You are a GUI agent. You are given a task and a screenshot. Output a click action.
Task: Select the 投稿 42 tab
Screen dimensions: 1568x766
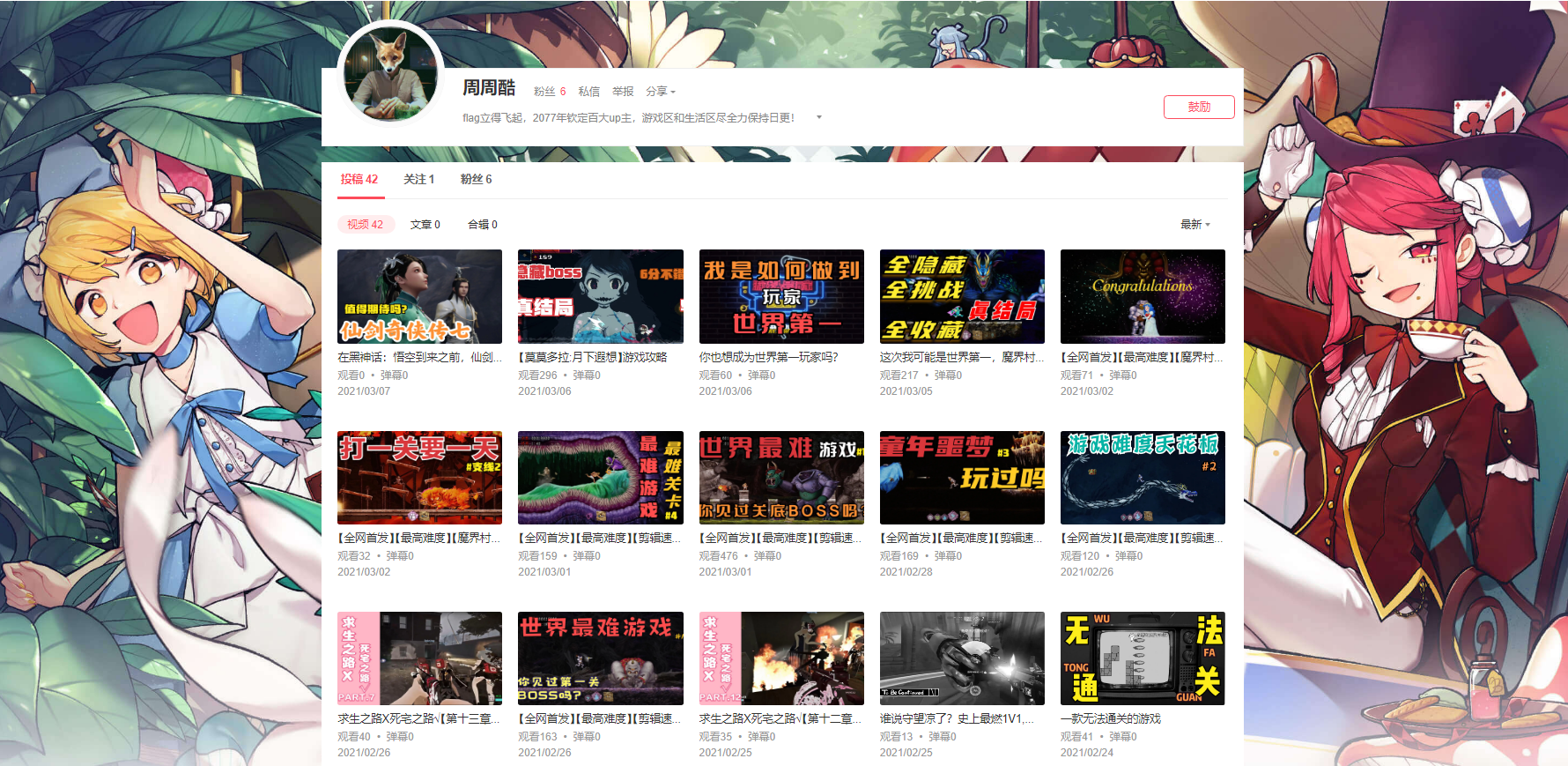pyautogui.click(x=359, y=179)
